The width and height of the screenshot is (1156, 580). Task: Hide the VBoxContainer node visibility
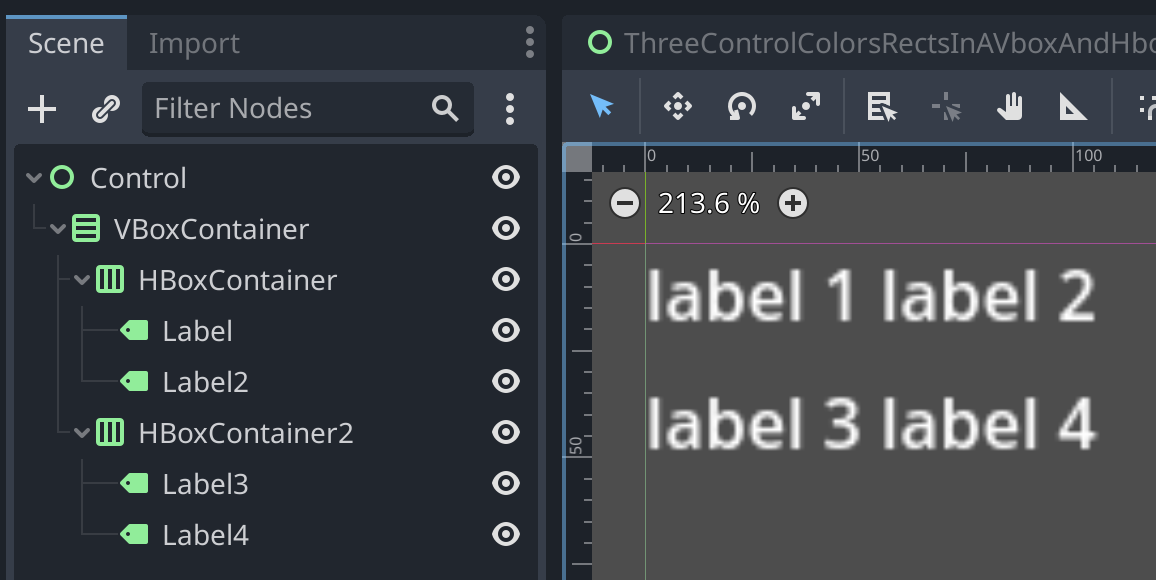[506, 229]
